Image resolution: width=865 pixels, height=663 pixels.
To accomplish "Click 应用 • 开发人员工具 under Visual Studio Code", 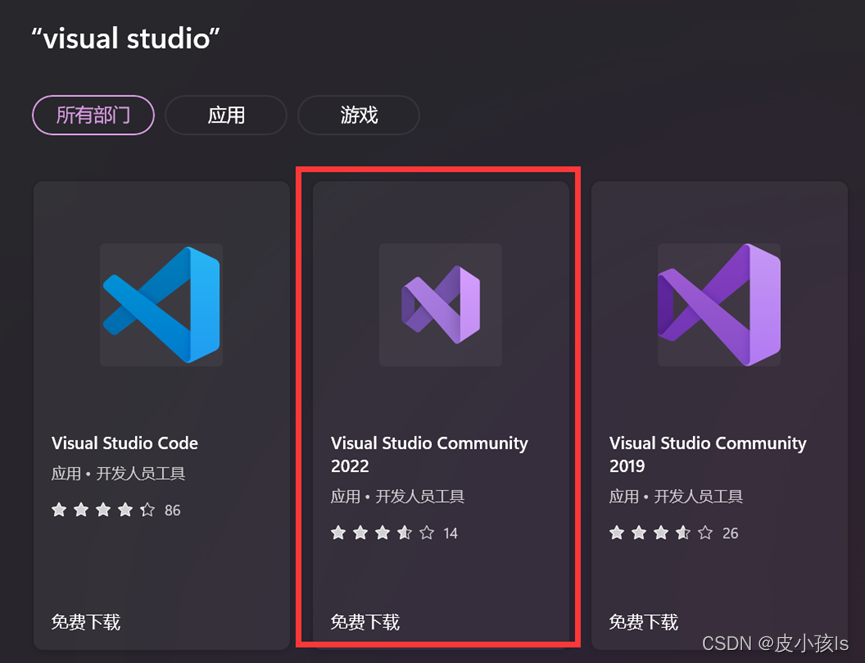I will tap(118, 473).
